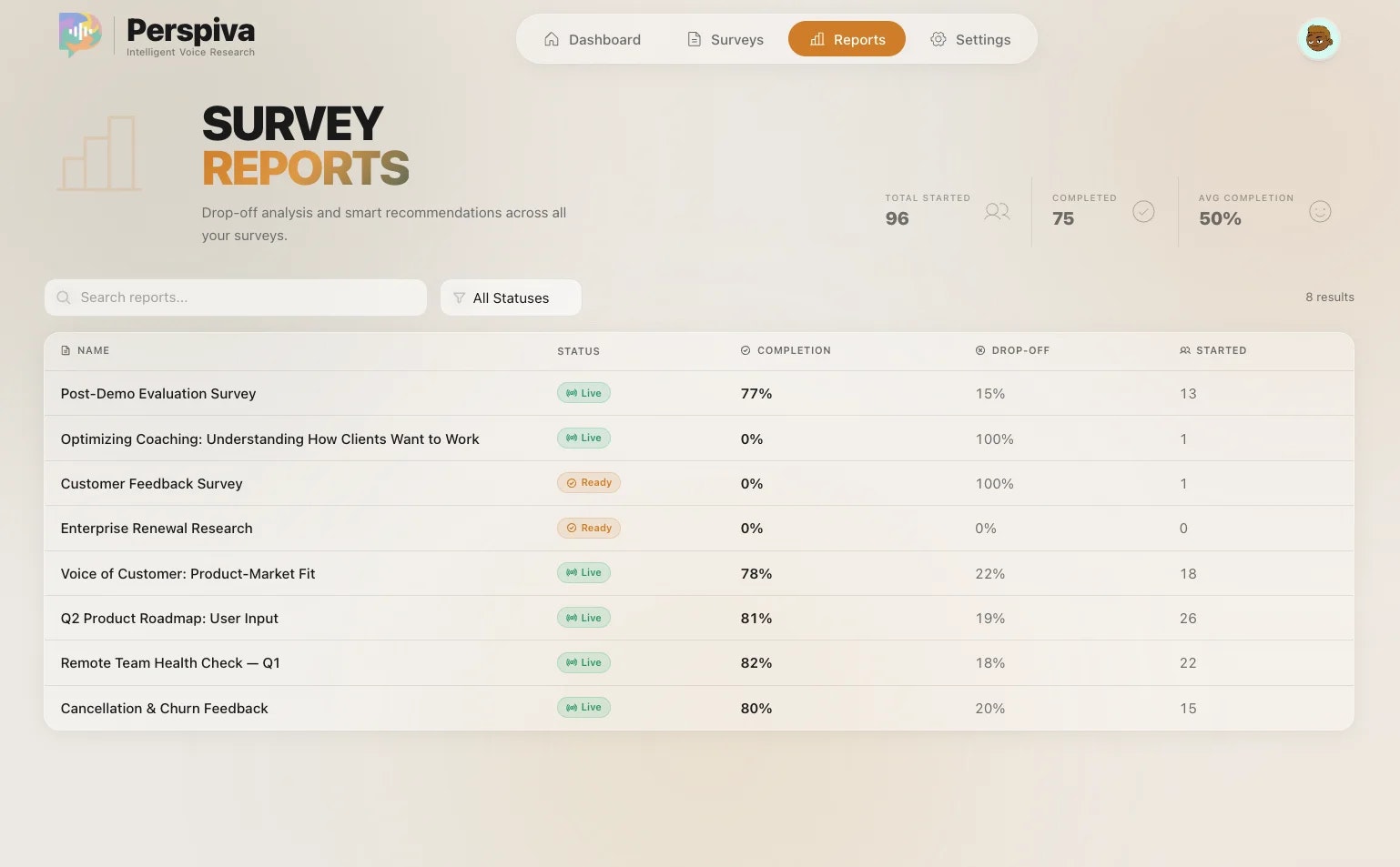Click the user avatar in the top right
Image resolution: width=1400 pixels, height=867 pixels.
click(1318, 38)
